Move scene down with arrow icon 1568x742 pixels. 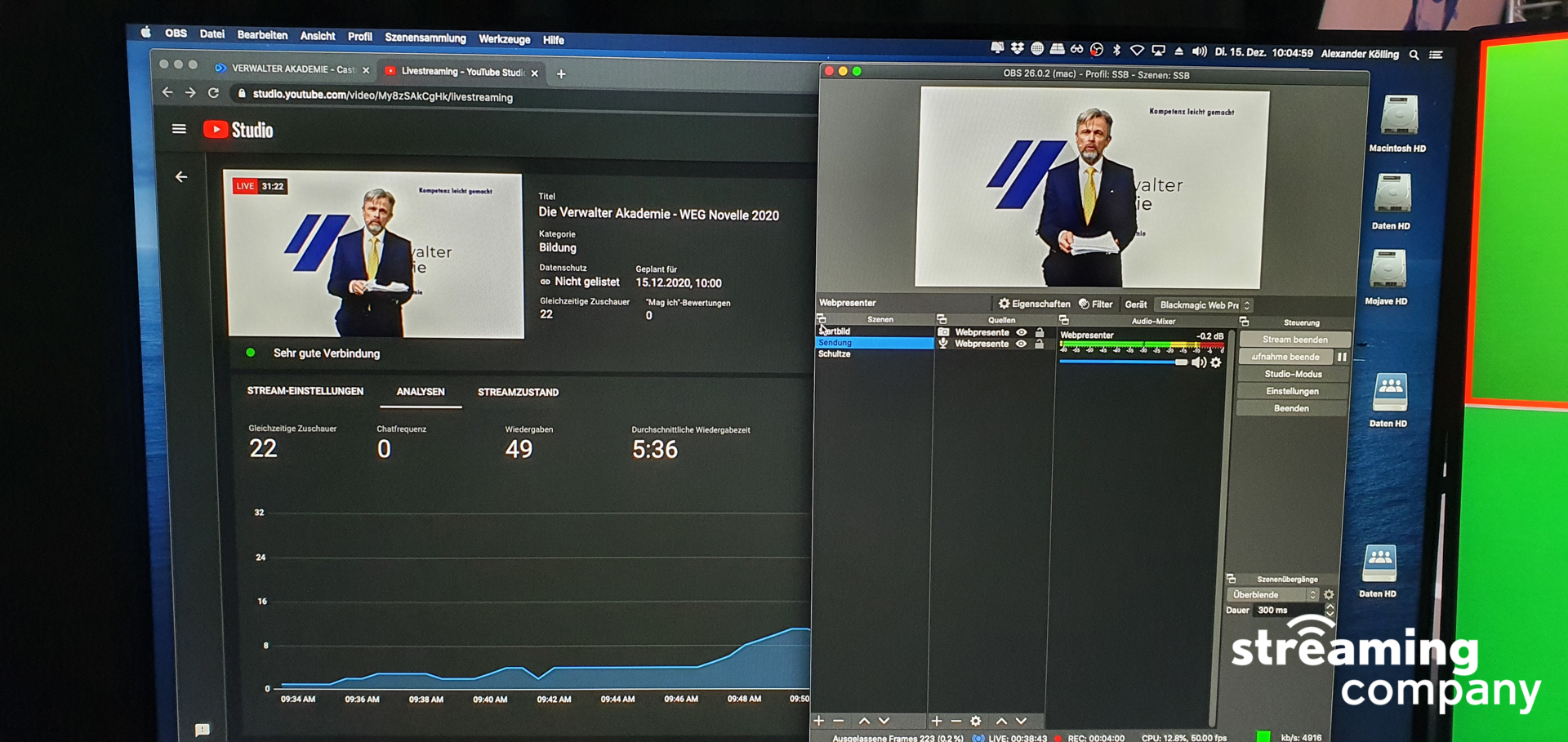point(884,721)
